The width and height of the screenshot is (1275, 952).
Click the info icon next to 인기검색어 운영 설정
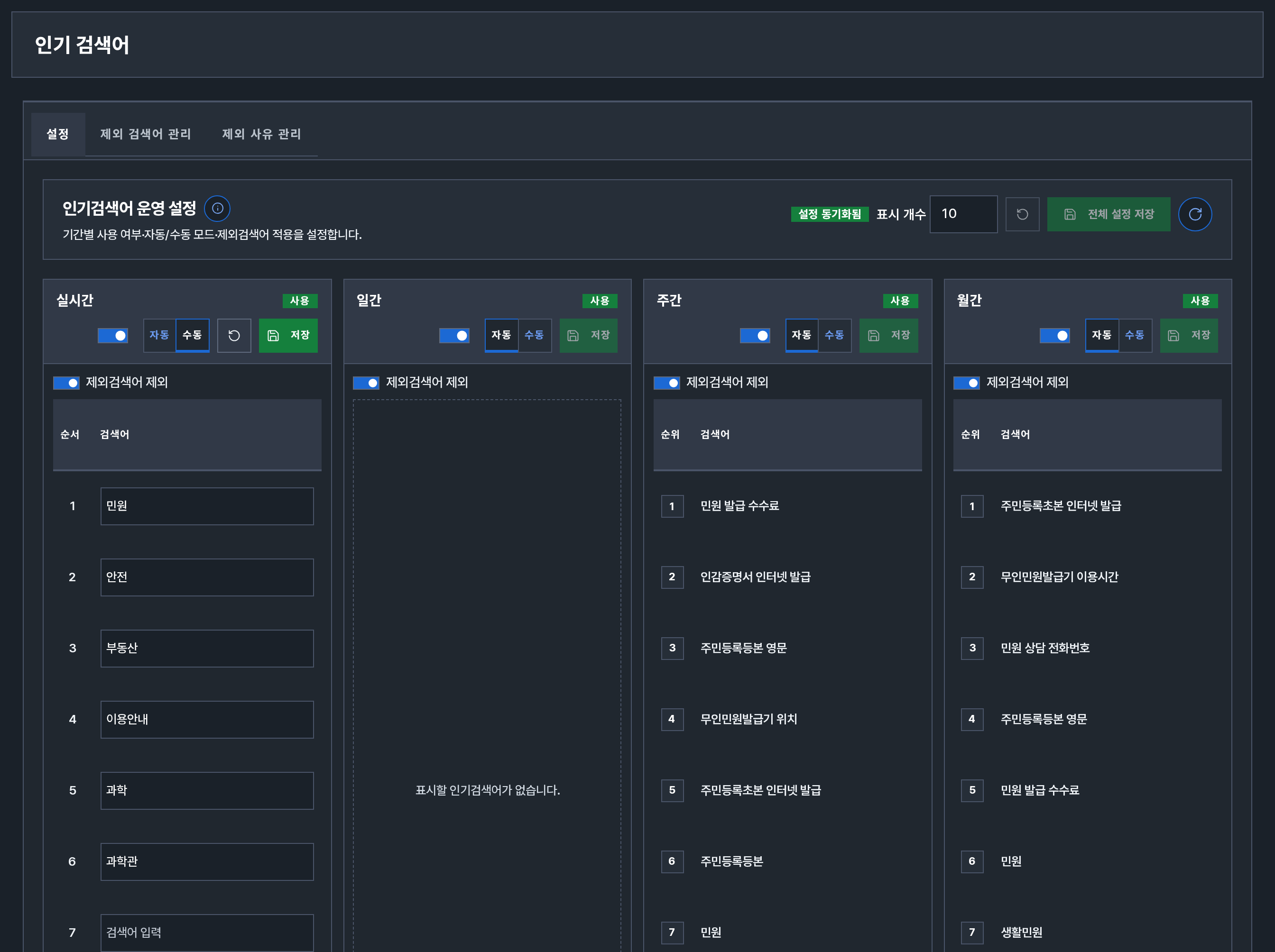[x=217, y=209]
